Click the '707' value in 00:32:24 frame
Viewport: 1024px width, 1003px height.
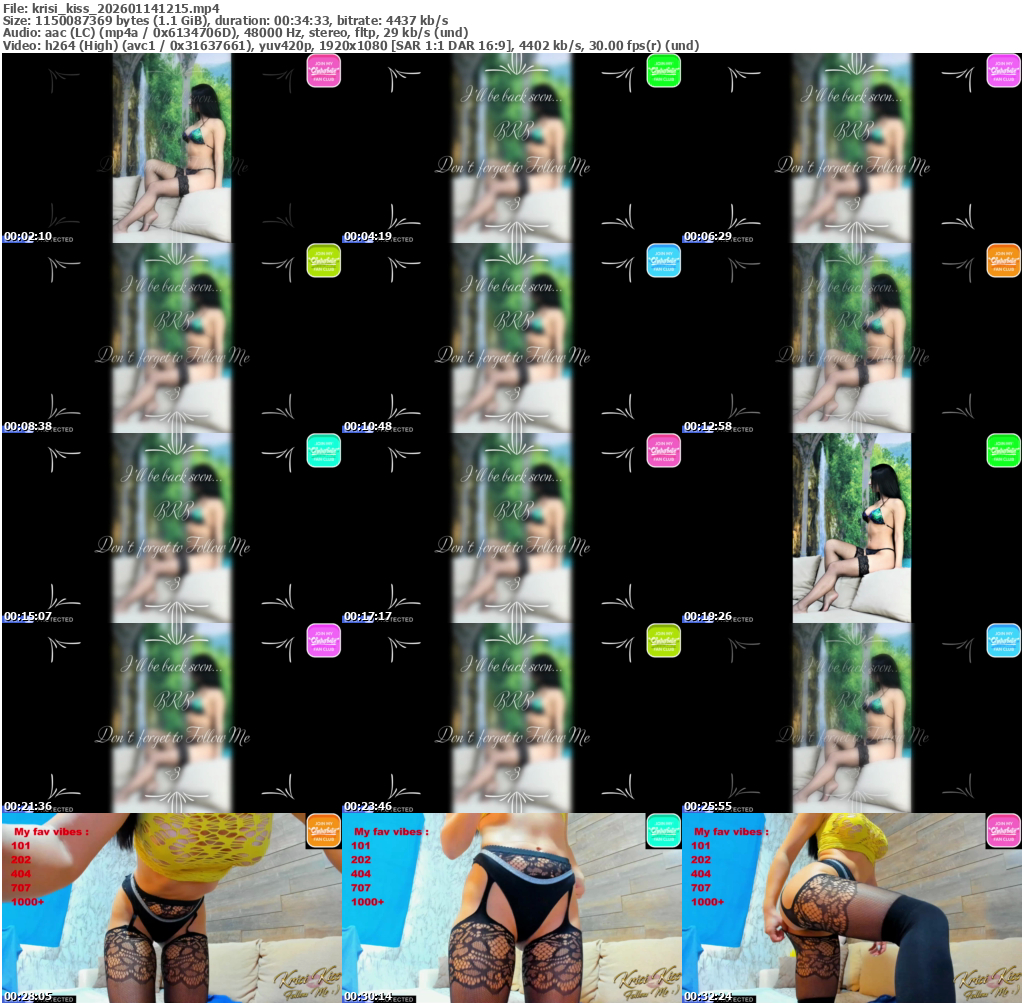701,888
